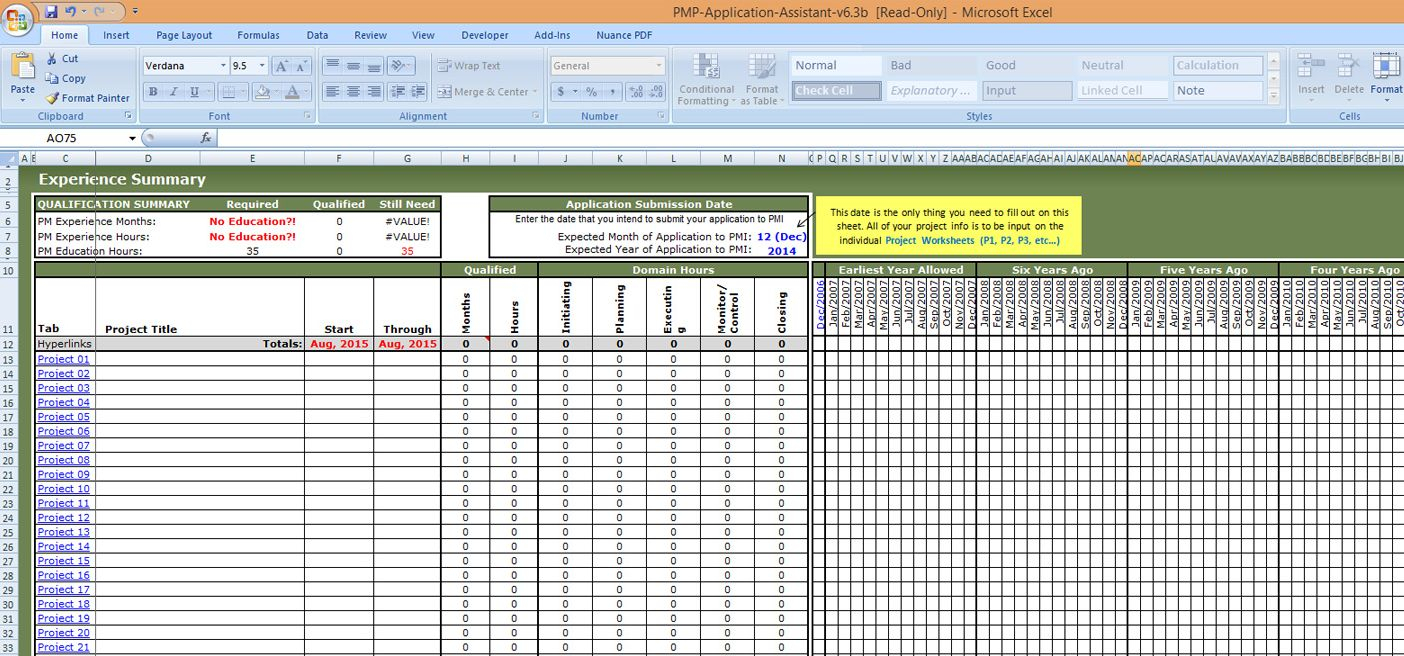Click the Office button logo
The width and height of the screenshot is (1404, 656).
pyautogui.click(x=18, y=18)
